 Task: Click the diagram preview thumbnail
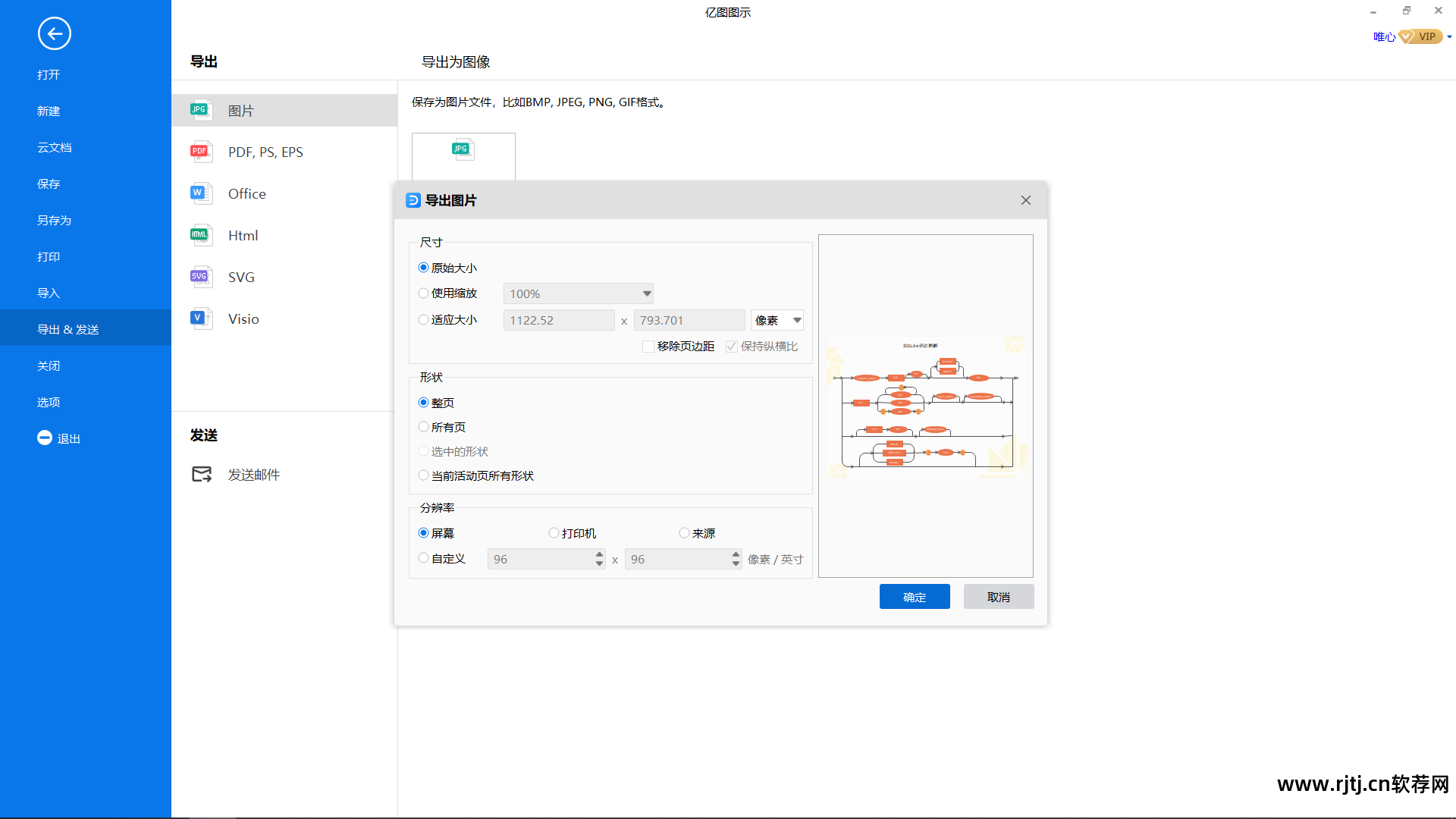pyautogui.click(x=925, y=405)
